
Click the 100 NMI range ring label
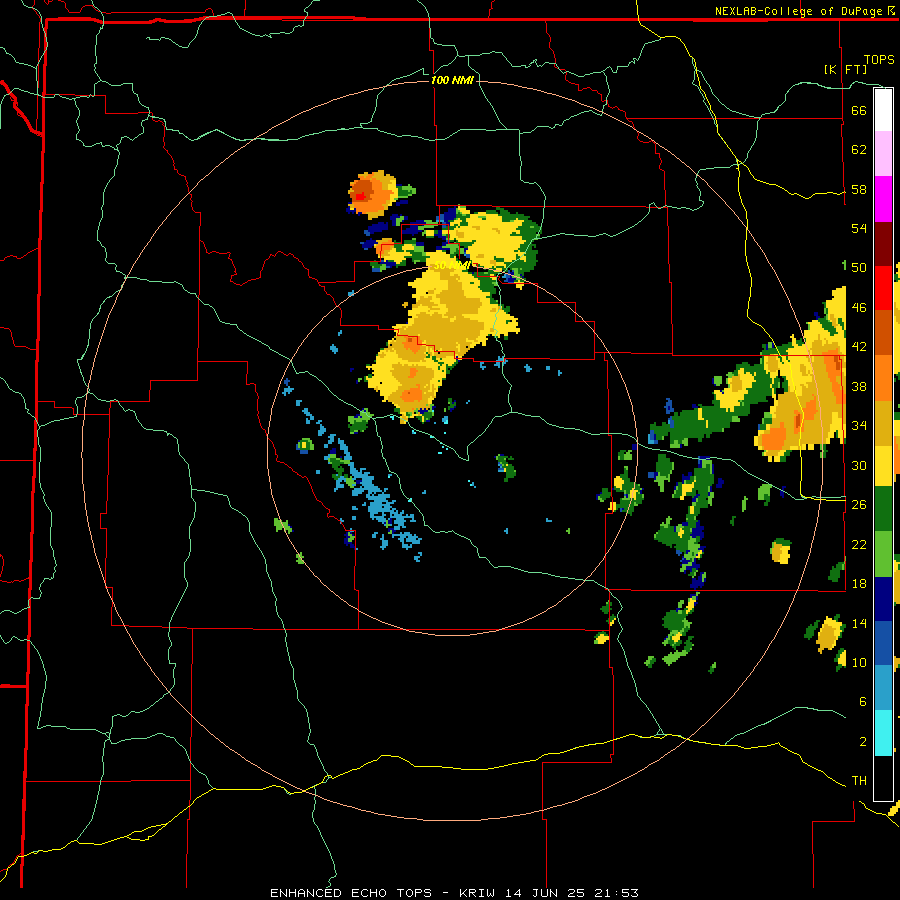coord(452,80)
